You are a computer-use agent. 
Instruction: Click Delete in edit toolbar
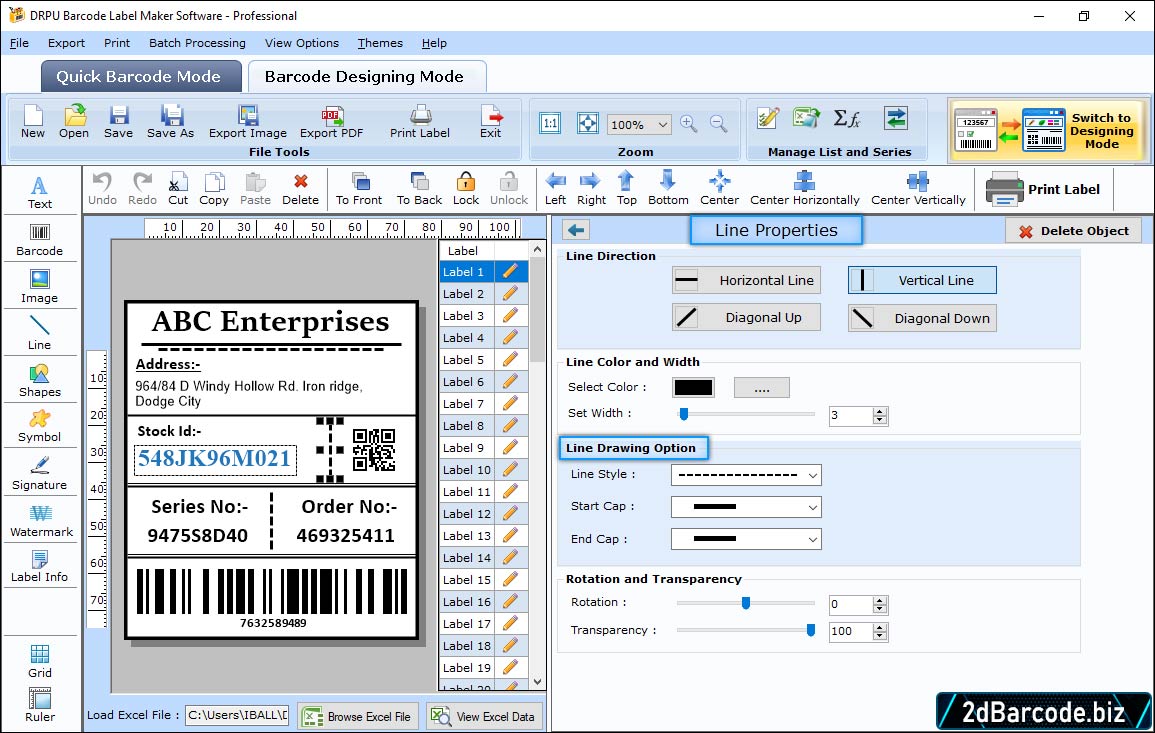click(x=301, y=189)
